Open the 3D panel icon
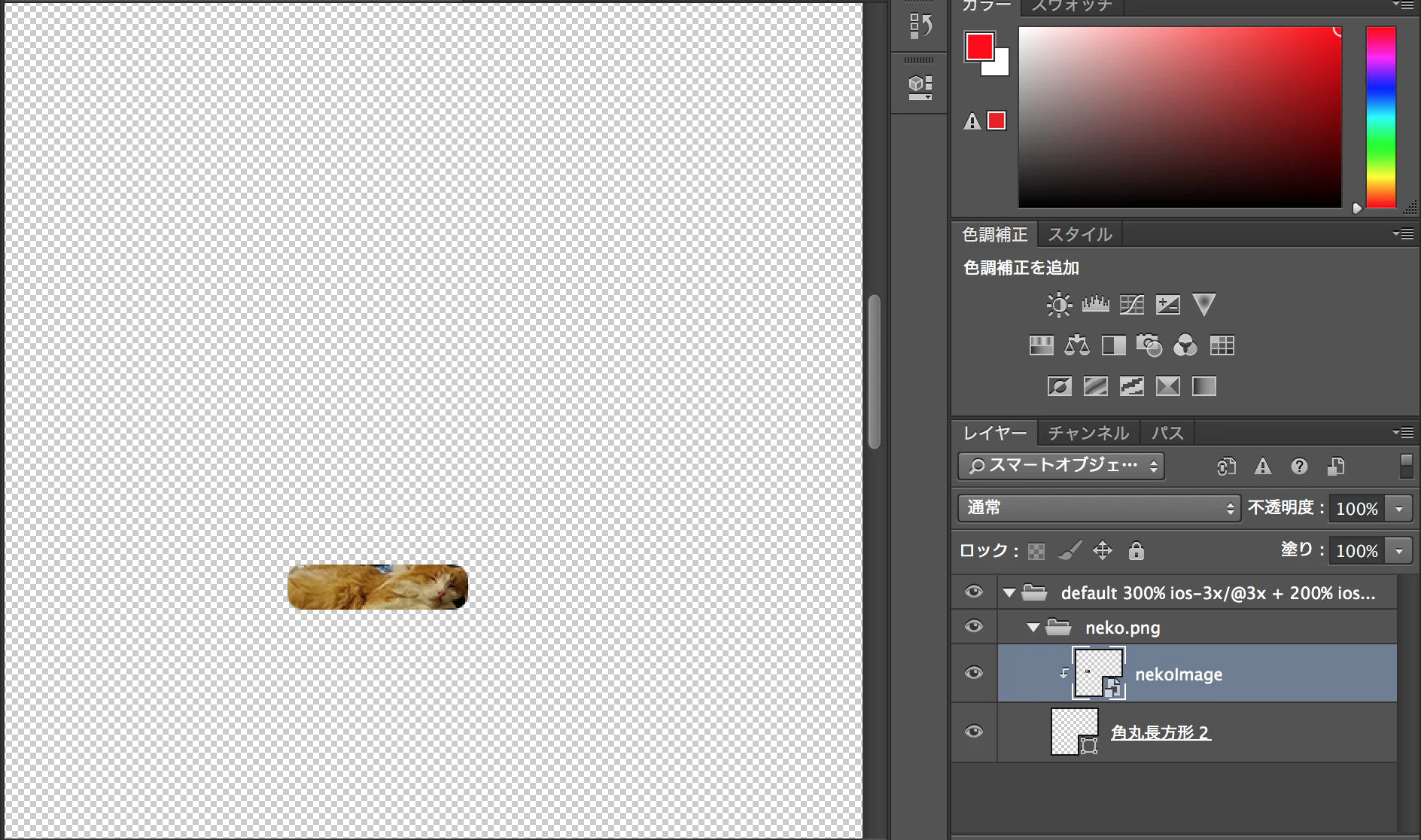This screenshot has height=840, width=1421. point(920,87)
